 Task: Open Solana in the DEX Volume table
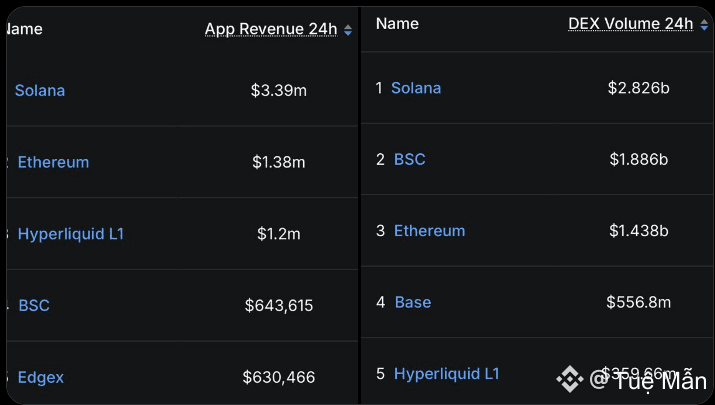[x=416, y=88]
